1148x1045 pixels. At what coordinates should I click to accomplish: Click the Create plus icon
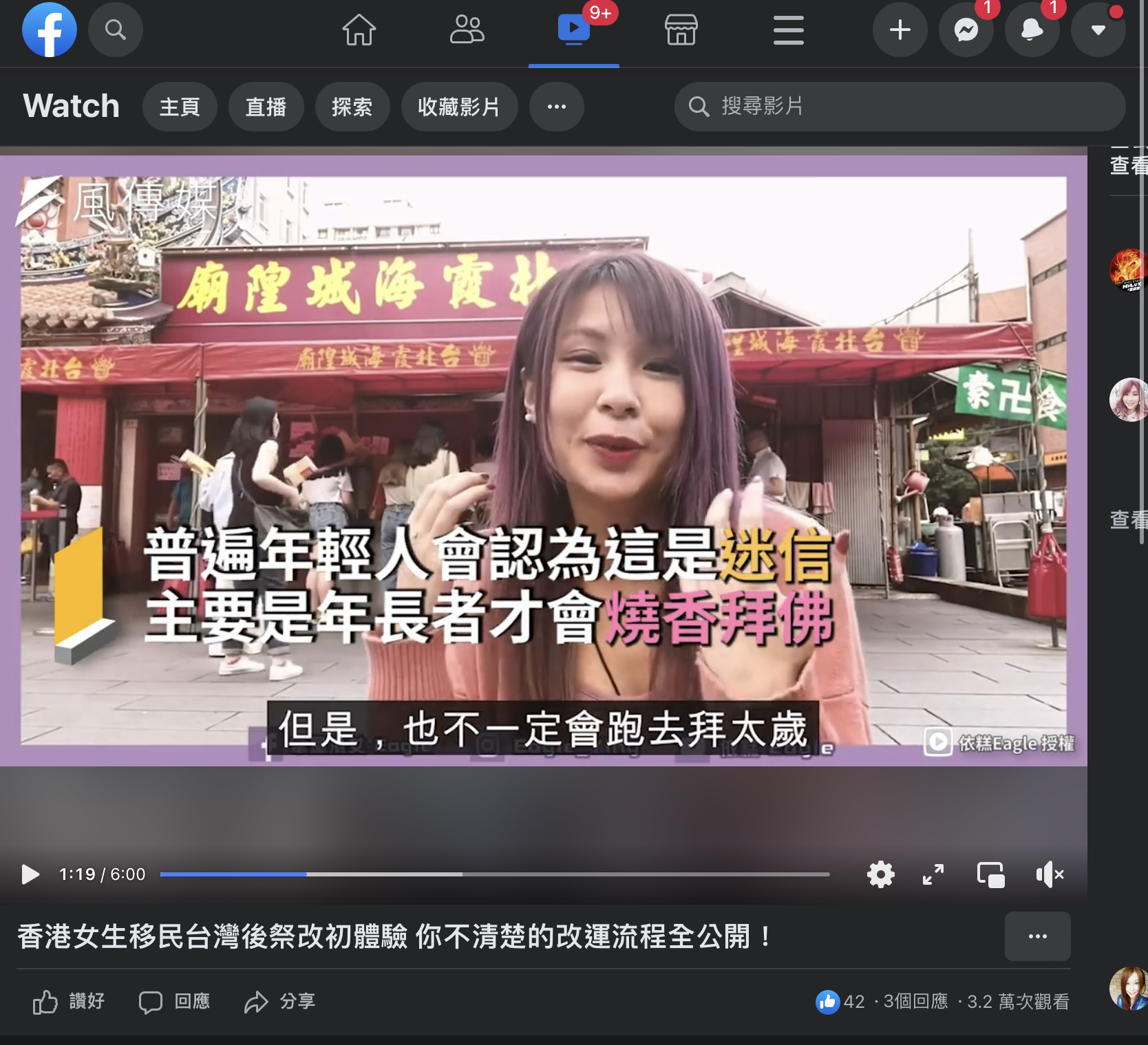pyautogui.click(x=900, y=30)
